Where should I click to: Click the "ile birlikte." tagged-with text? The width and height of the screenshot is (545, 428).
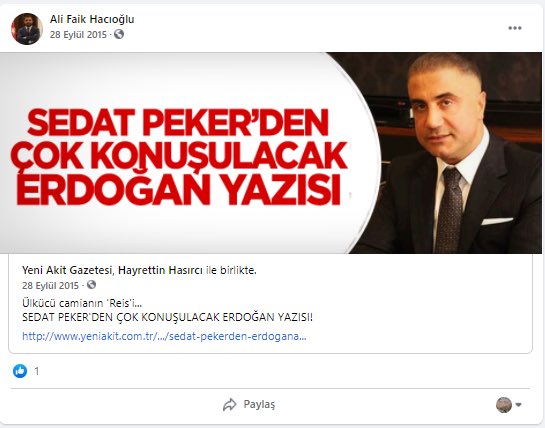coord(231,270)
